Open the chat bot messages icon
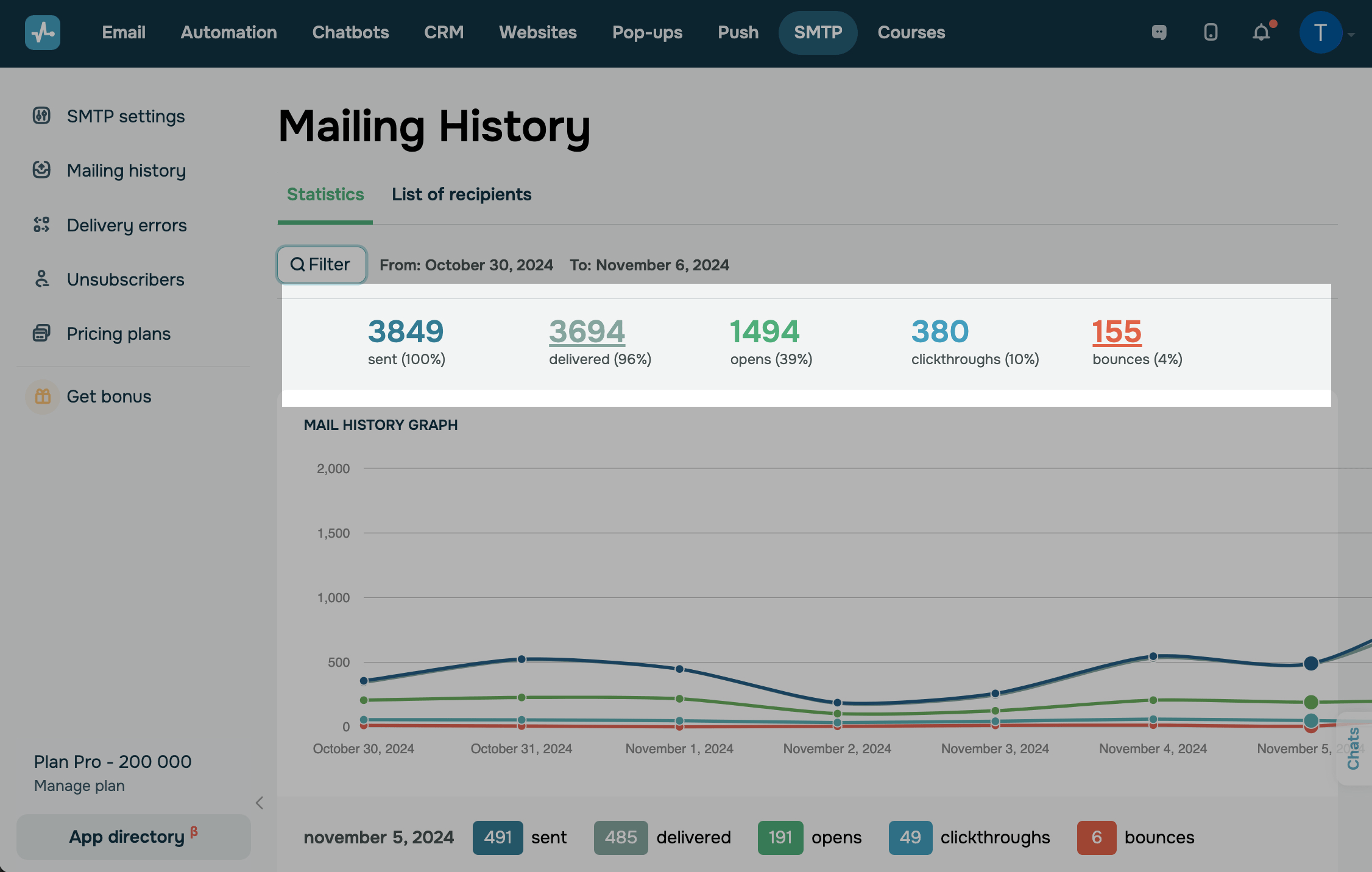The height and width of the screenshot is (872, 1372). (1159, 32)
